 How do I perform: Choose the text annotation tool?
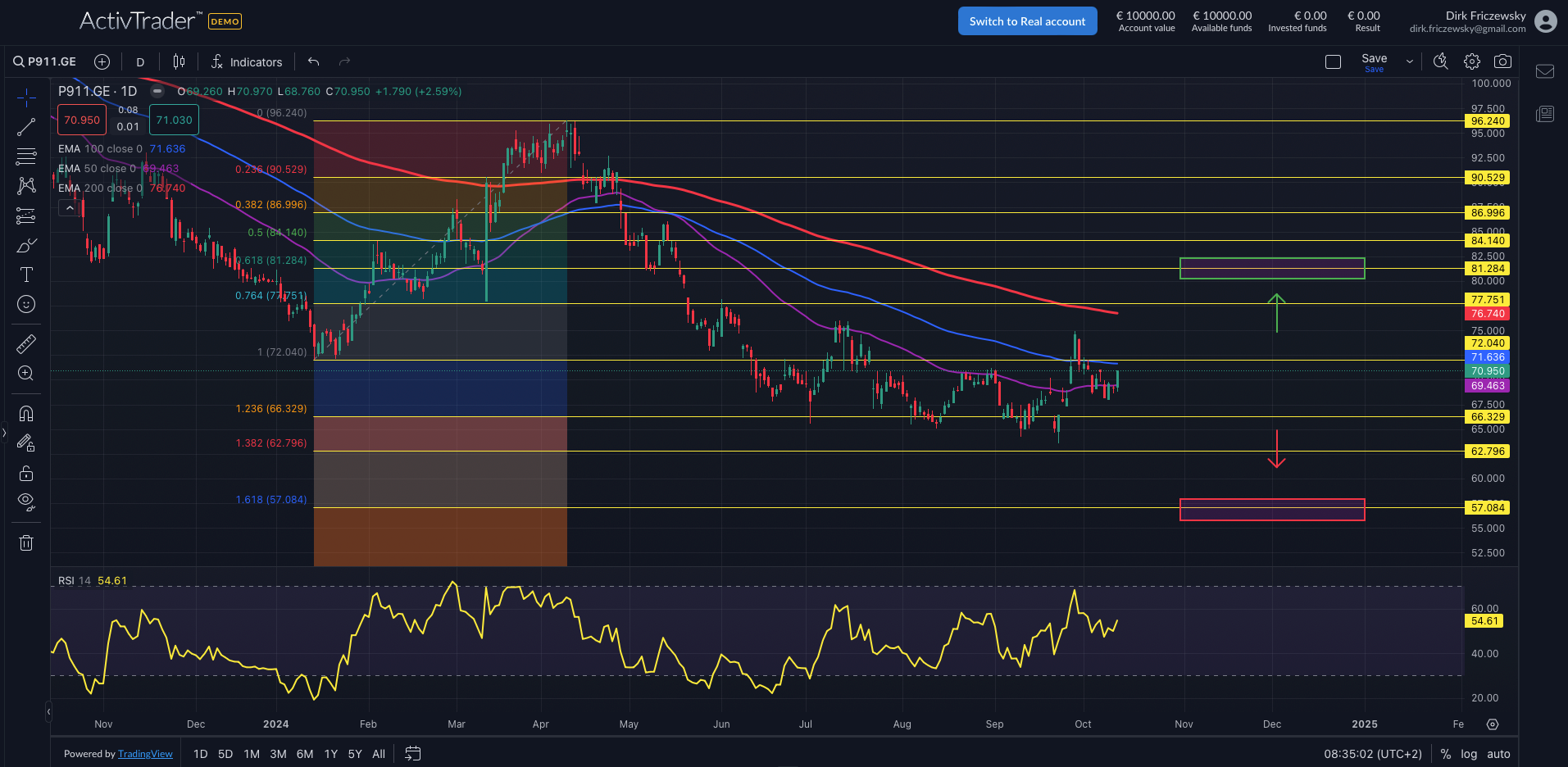(x=26, y=275)
